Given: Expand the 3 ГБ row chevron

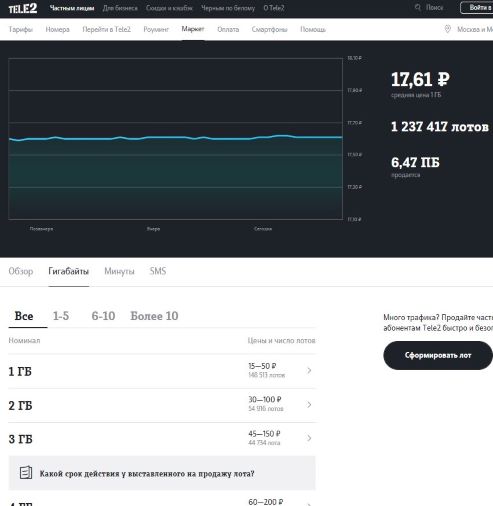Looking at the screenshot, I should coord(309,438).
